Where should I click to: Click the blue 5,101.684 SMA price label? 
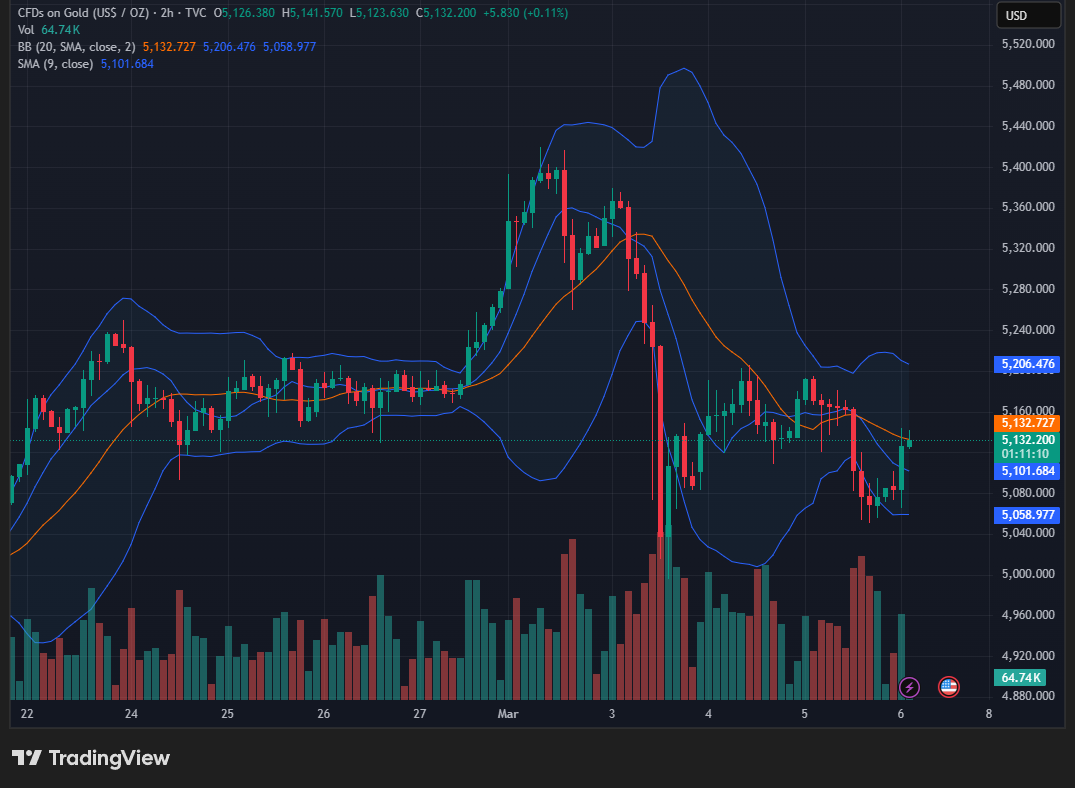click(x=1027, y=471)
